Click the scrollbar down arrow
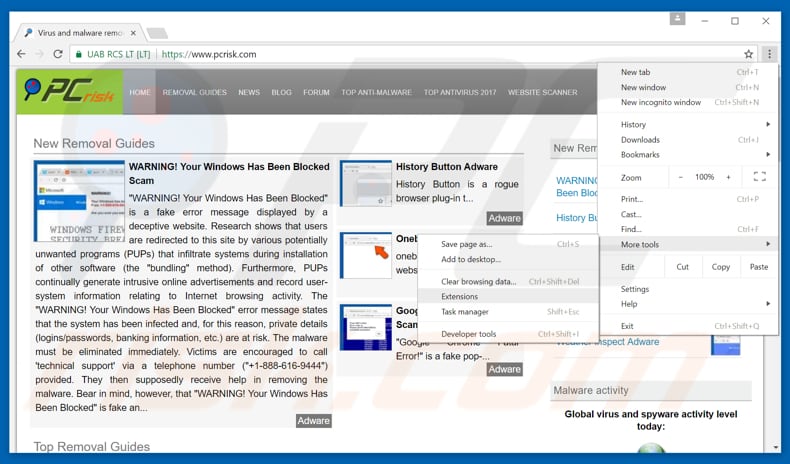The image size is (790, 464). tap(775, 447)
